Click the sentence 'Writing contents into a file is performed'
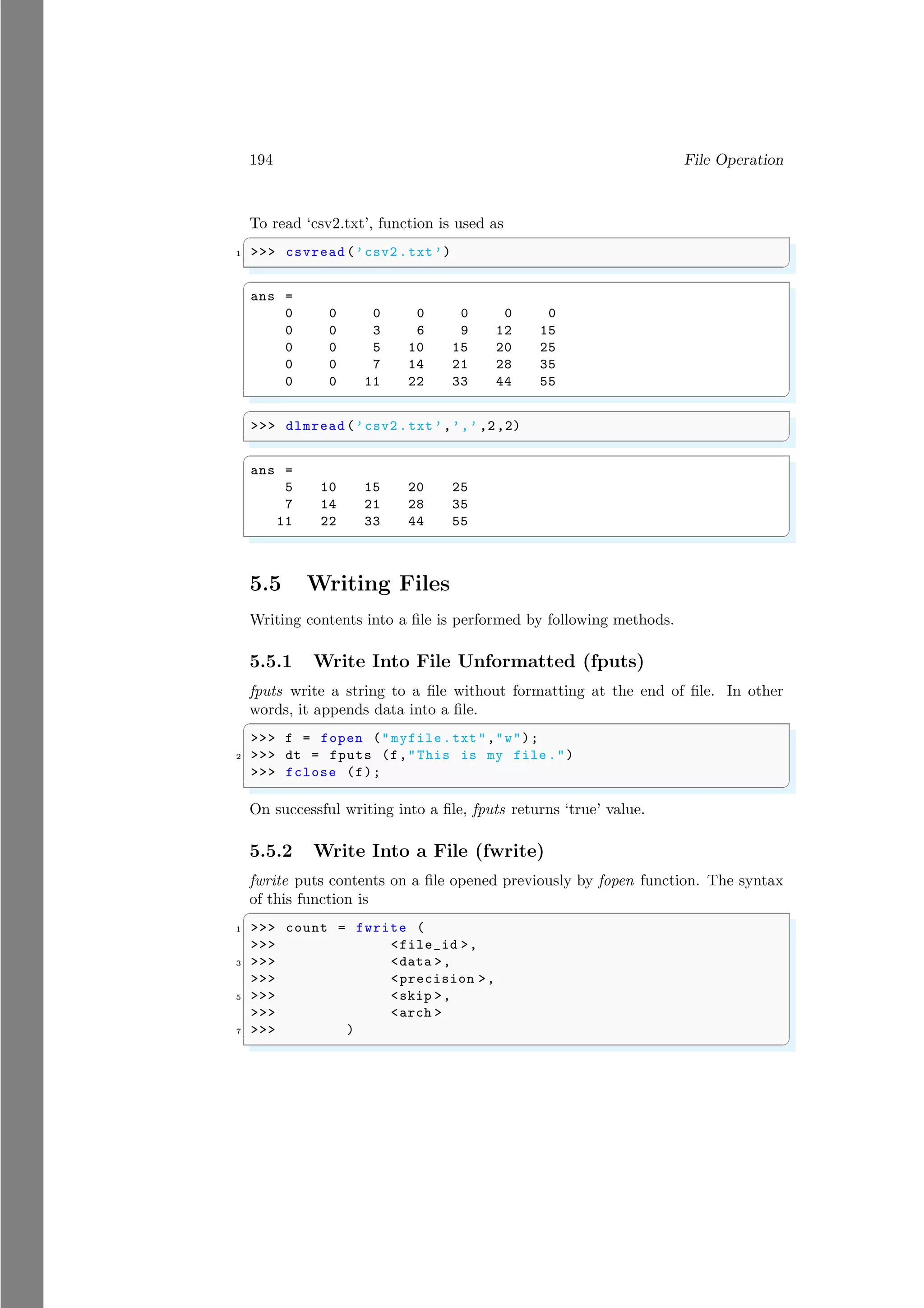 [x=462, y=620]
